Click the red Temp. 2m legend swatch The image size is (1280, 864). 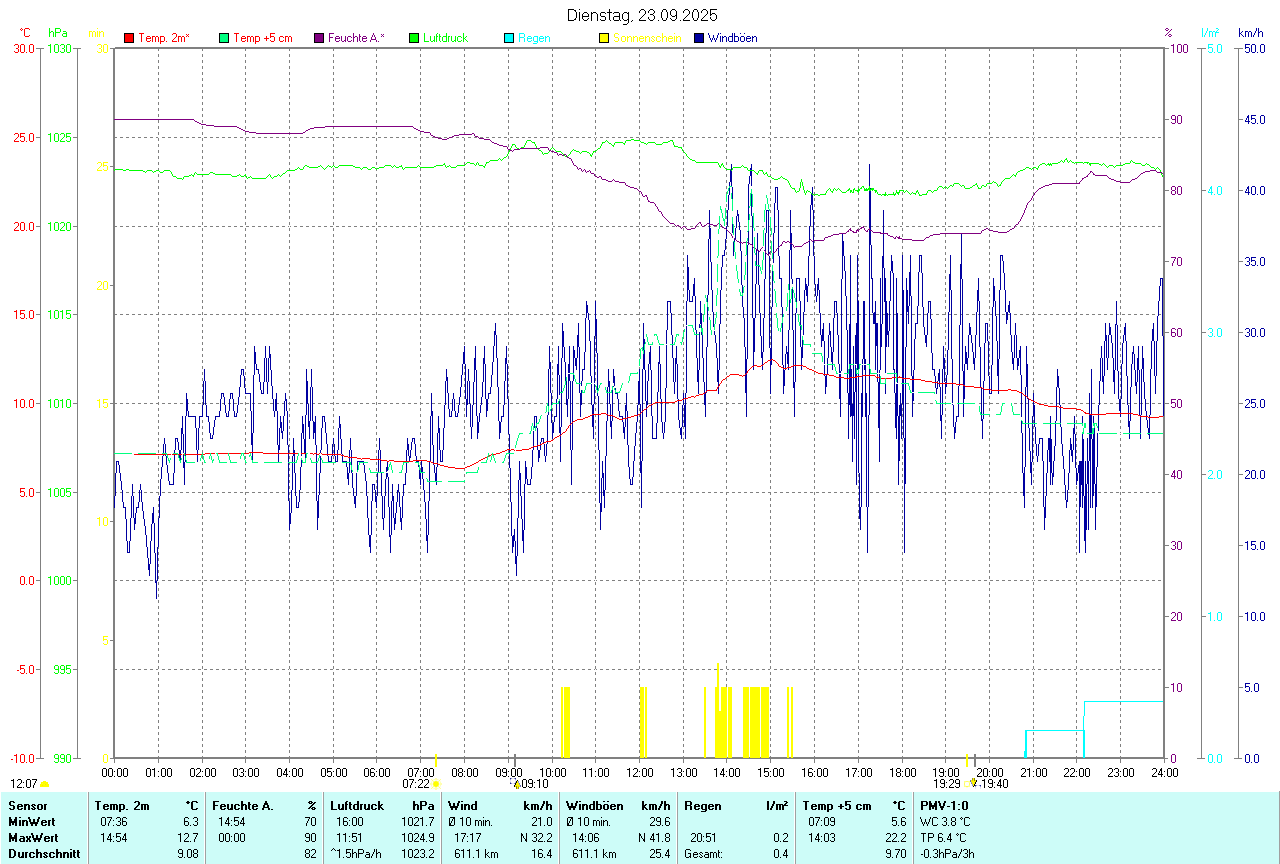point(129,38)
